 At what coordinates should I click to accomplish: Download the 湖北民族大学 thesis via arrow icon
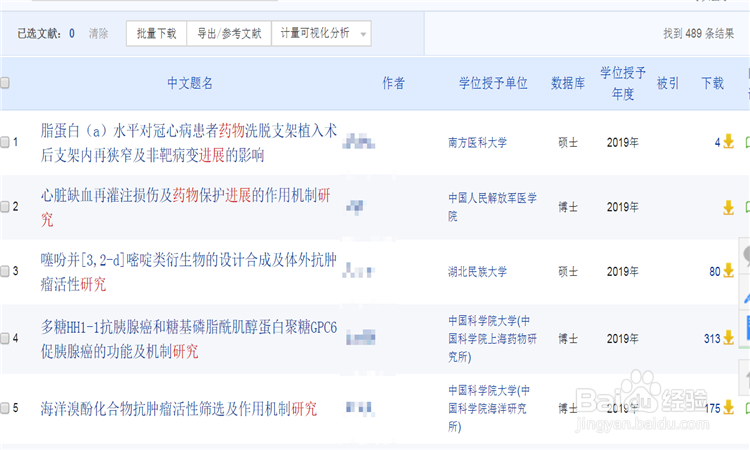728,271
